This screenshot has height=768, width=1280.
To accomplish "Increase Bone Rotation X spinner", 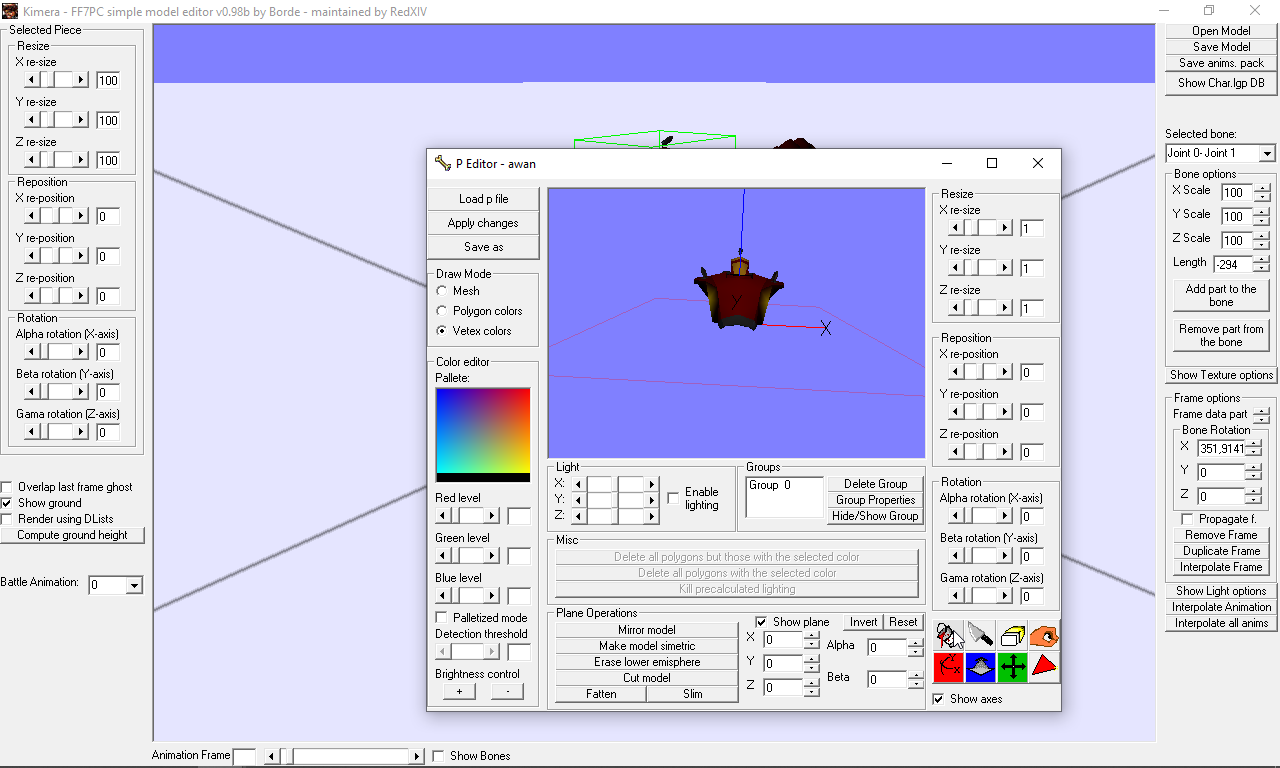I will point(1254,444).
